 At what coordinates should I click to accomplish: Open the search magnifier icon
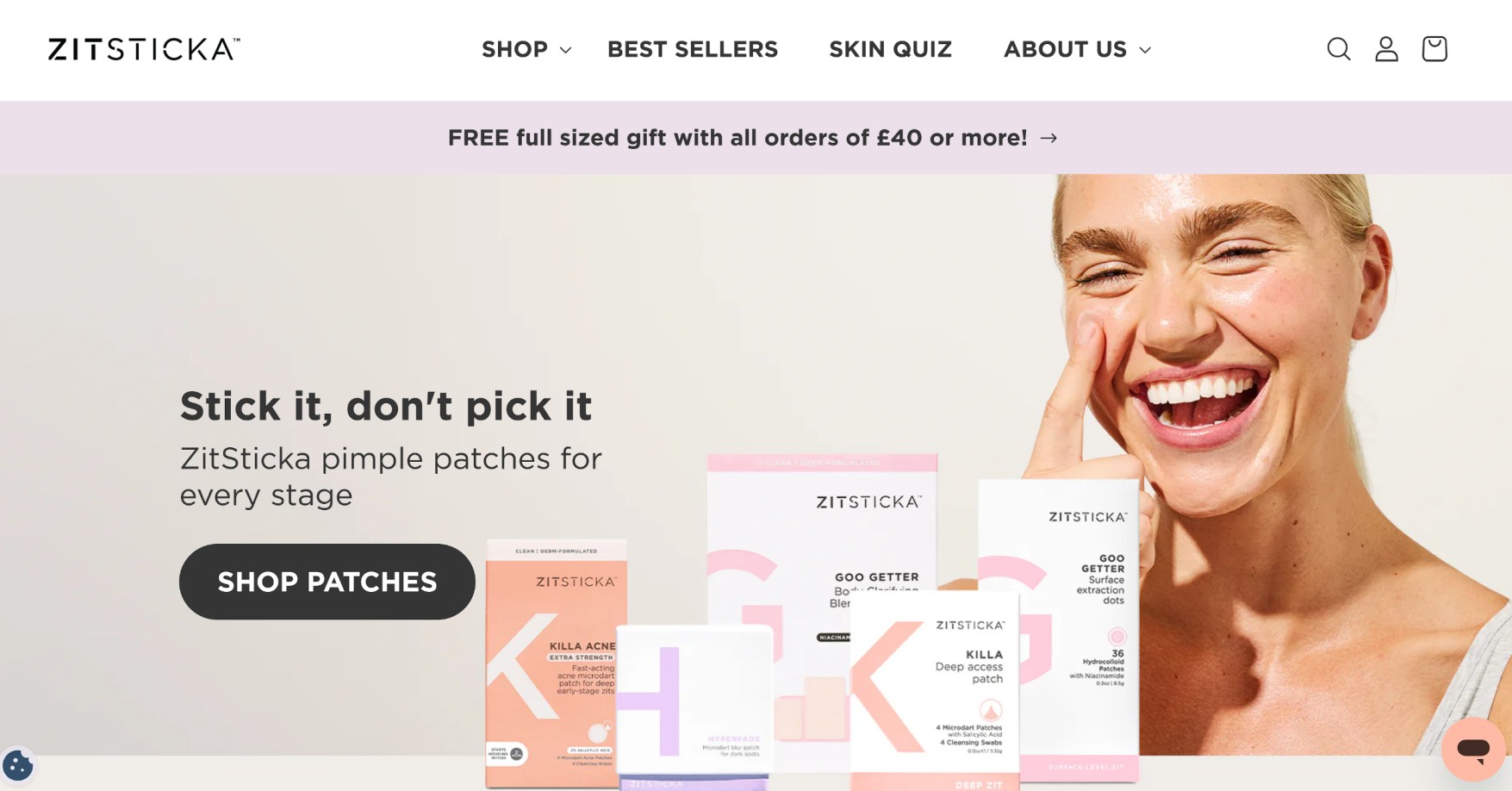(x=1338, y=49)
